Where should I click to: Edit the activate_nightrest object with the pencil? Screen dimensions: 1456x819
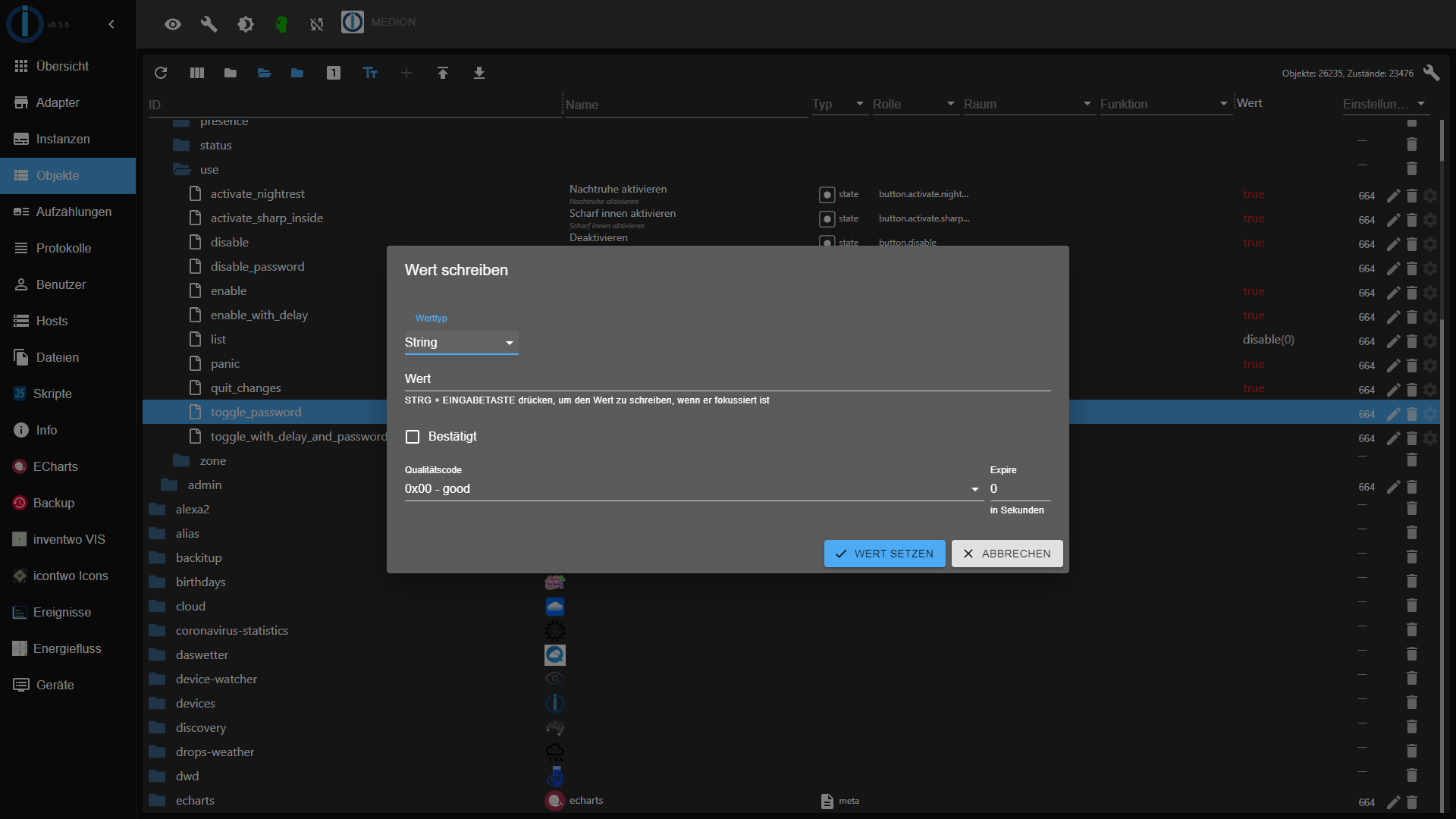(1393, 196)
